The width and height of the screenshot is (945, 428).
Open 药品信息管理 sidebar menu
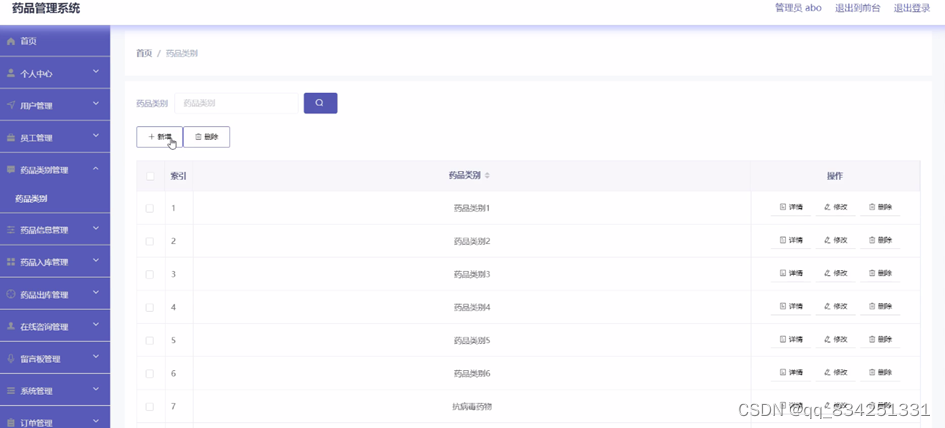click(55, 230)
